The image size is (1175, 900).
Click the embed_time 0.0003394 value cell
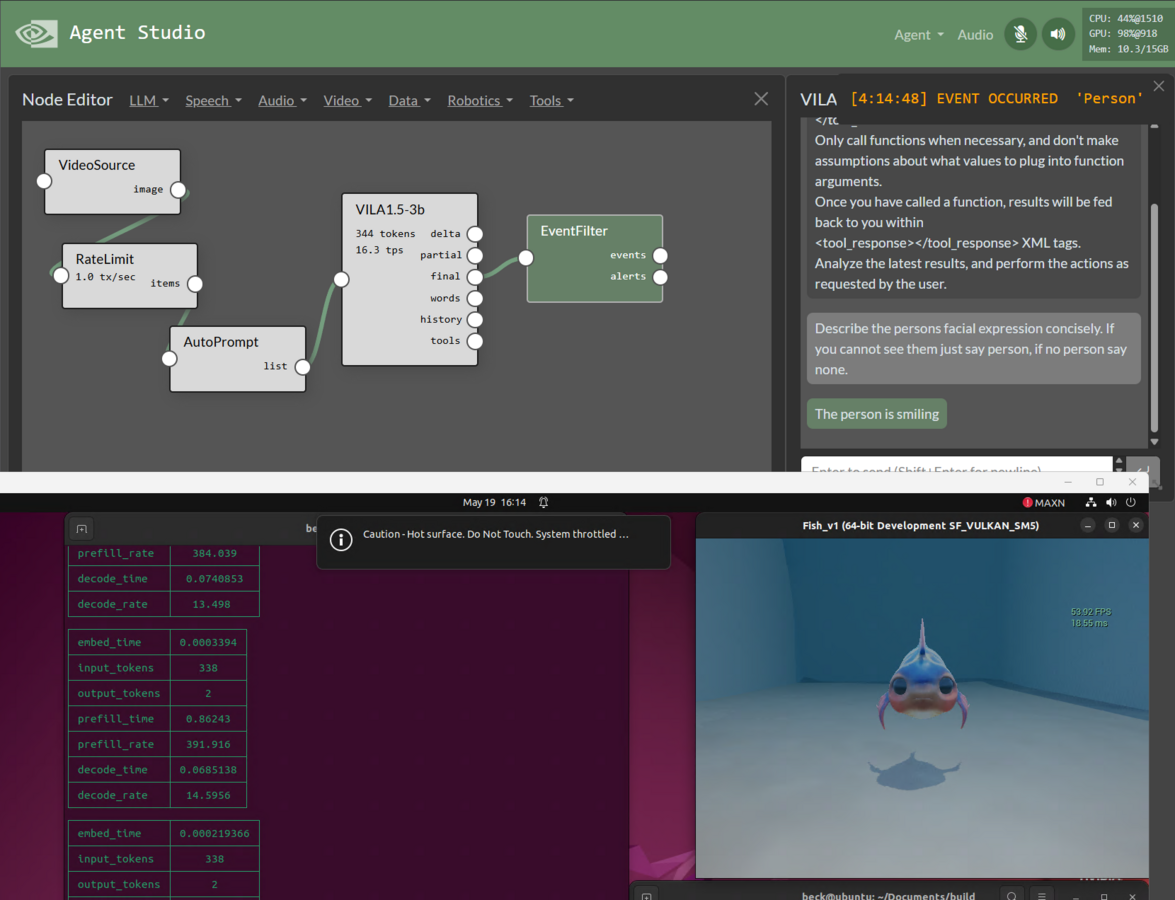coord(208,642)
